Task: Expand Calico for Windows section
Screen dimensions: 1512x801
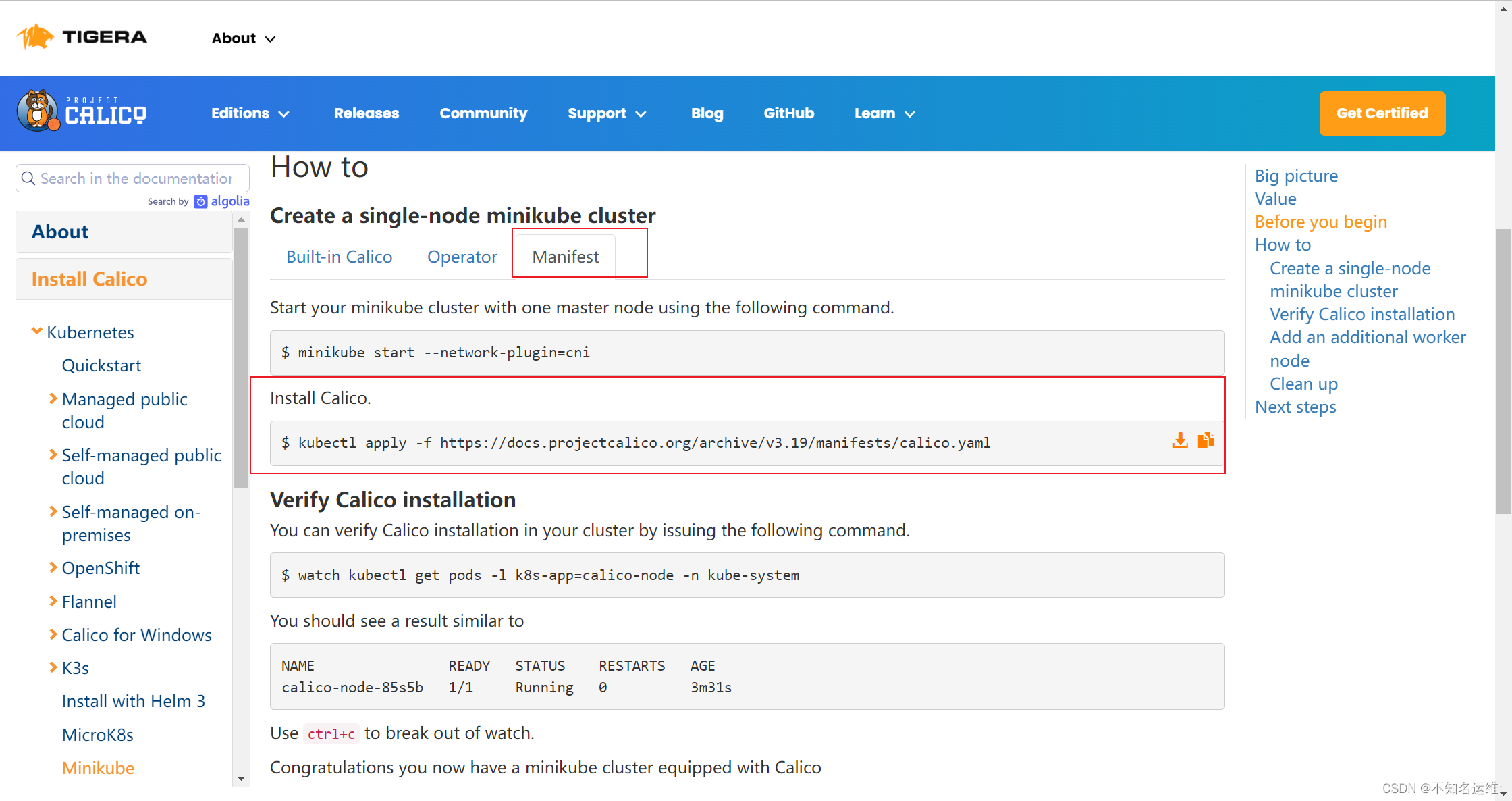Action: coord(53,634)
